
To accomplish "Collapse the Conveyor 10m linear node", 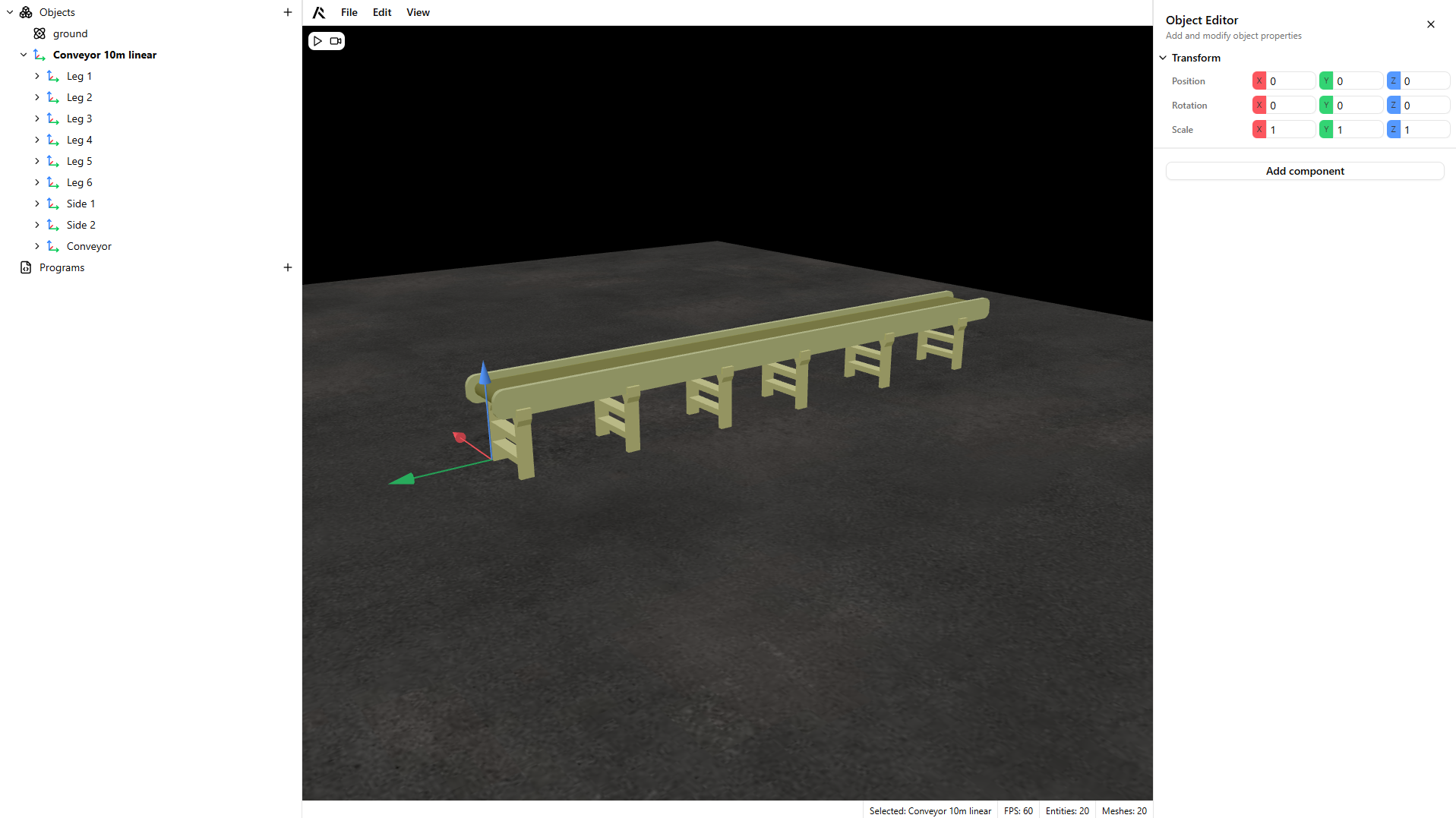I will click(24, 55).
